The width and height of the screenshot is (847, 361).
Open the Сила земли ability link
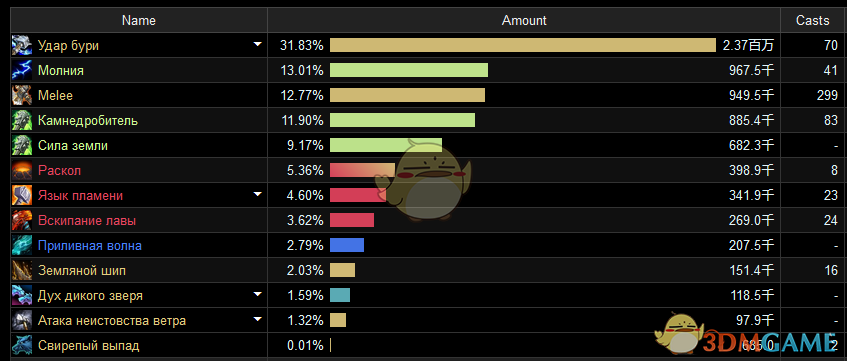tap(72, 145)
